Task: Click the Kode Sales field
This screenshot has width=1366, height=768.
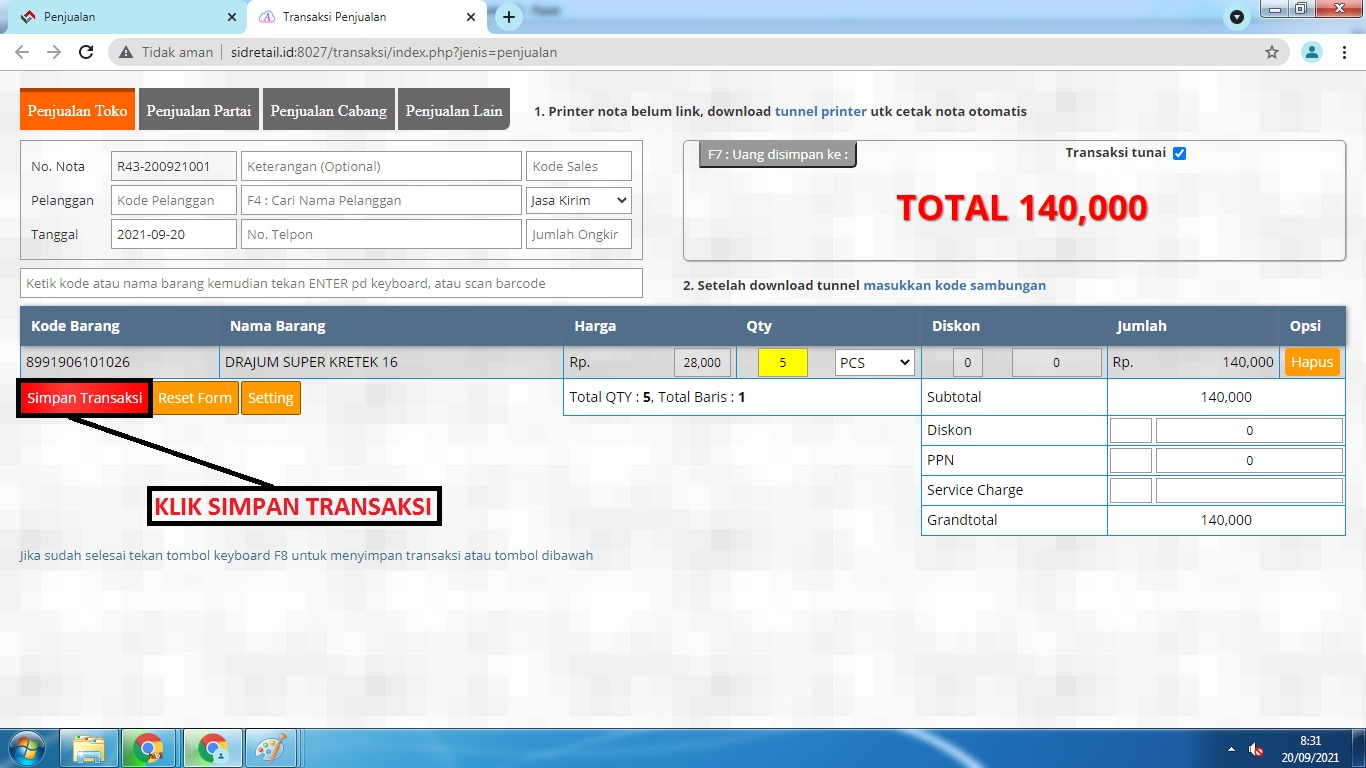Action: [x=579, y=166]
